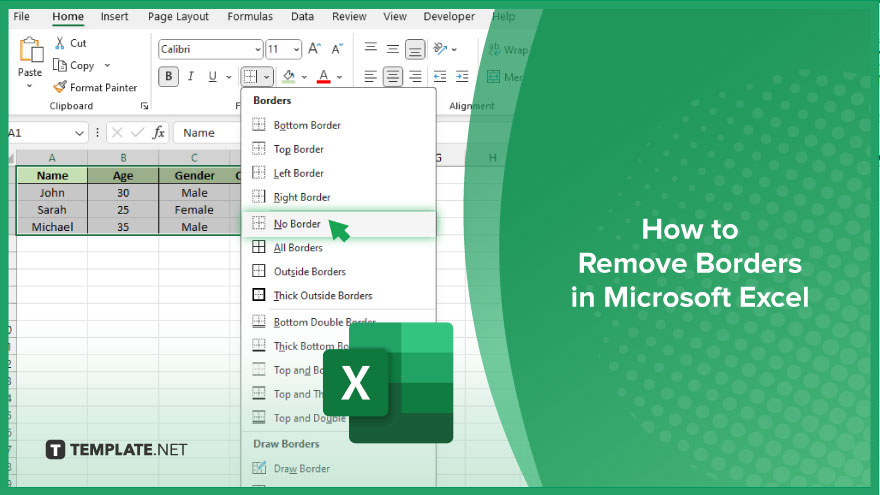880x495 pixels.
Task: Click the Merge cells icon
Action: tap(493, 76)
